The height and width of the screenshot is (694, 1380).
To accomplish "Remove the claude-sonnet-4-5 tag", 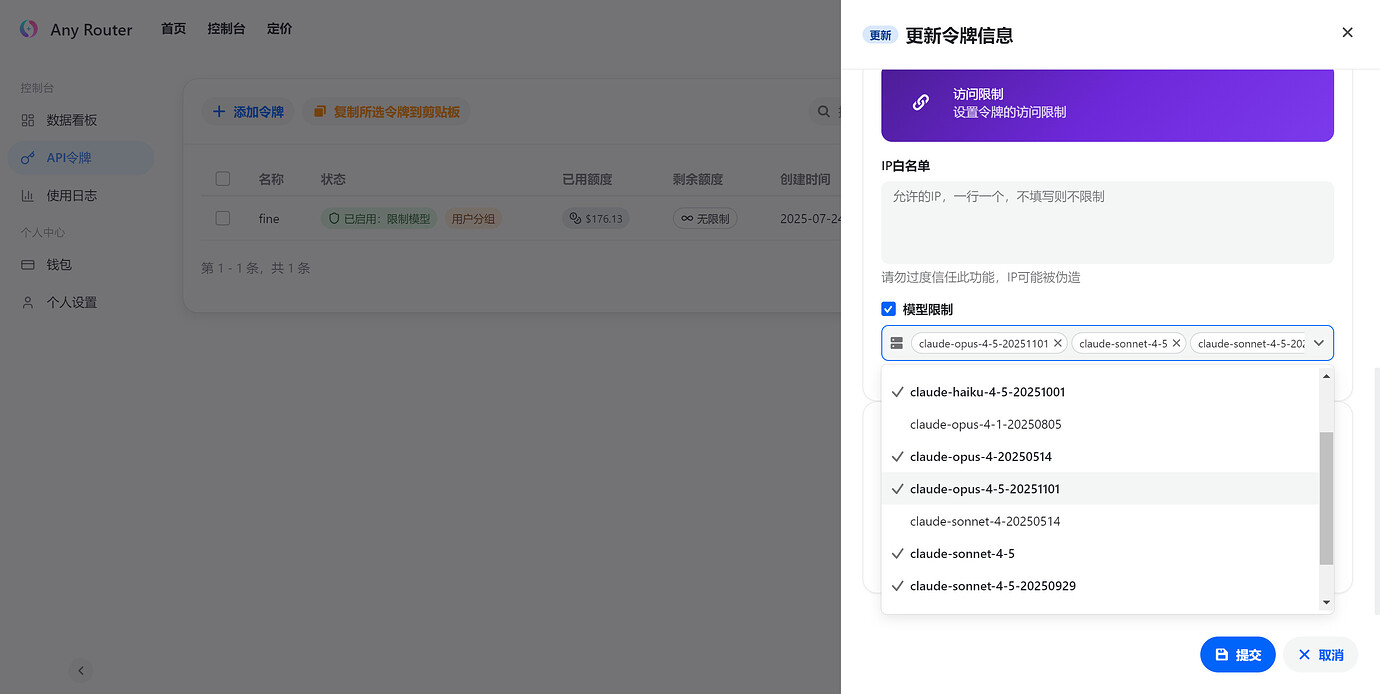I will click(x=1176, y=343).
